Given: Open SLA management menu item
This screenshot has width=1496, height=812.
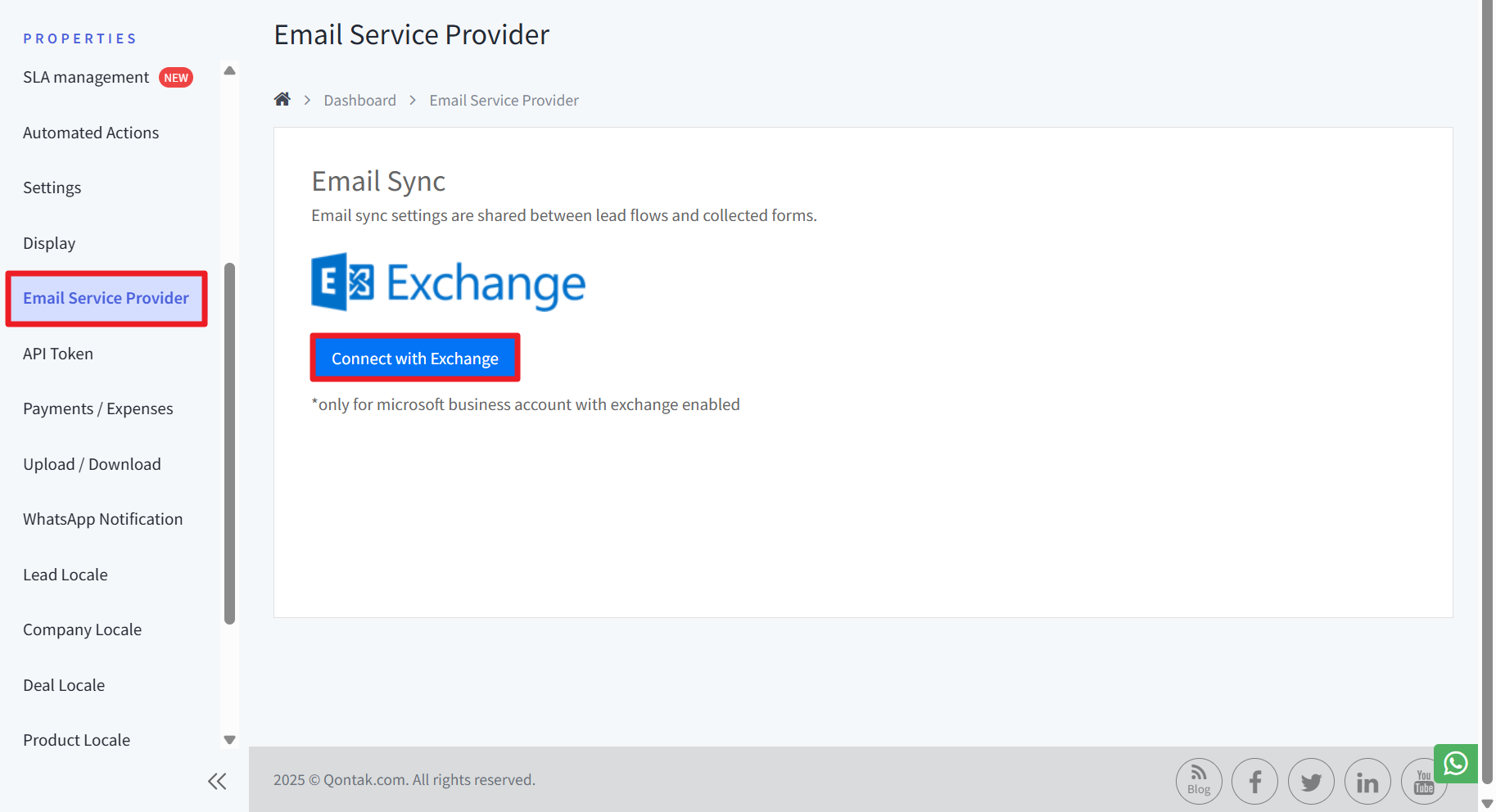Looking at the screenshot, I should 86,78.
